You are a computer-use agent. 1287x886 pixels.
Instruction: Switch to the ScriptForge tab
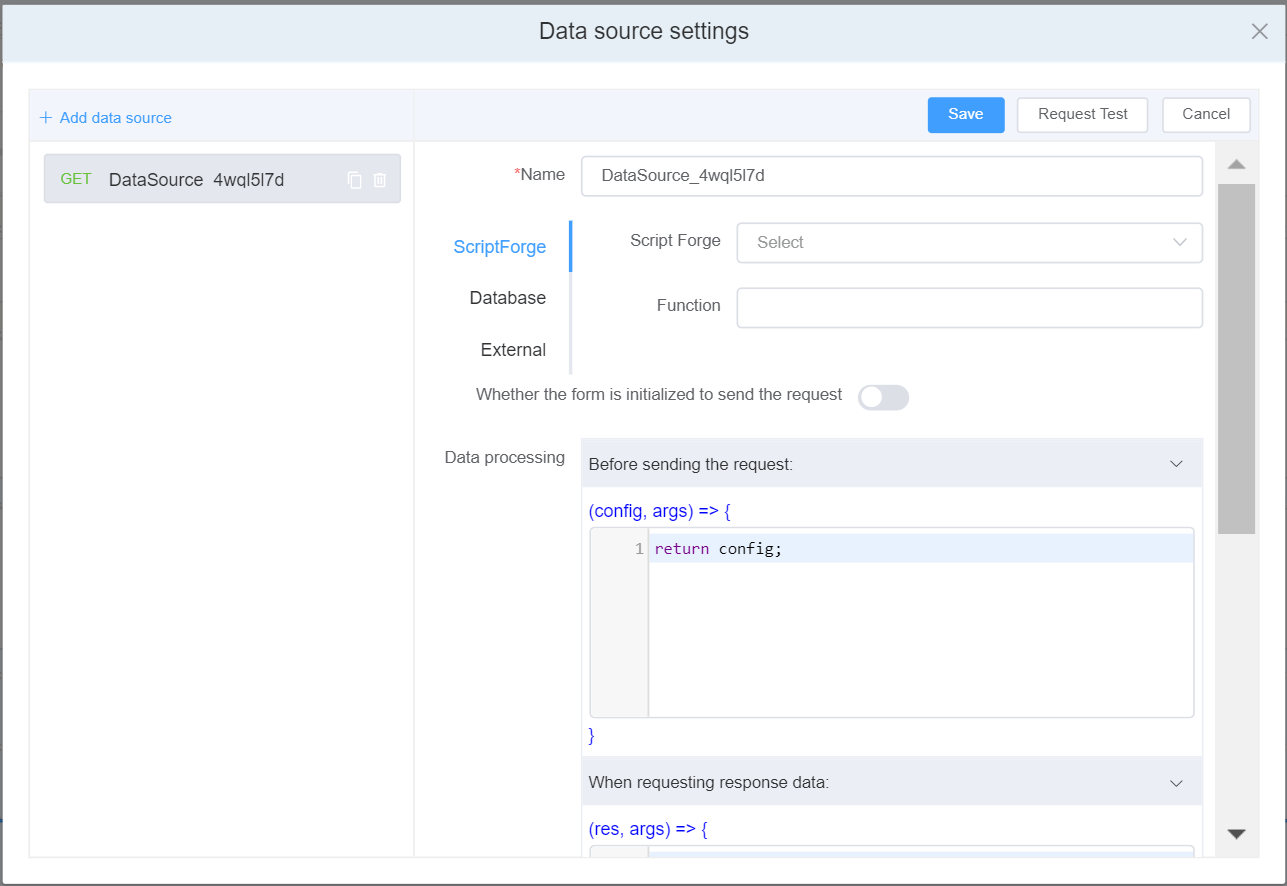(x=500, y=247)
